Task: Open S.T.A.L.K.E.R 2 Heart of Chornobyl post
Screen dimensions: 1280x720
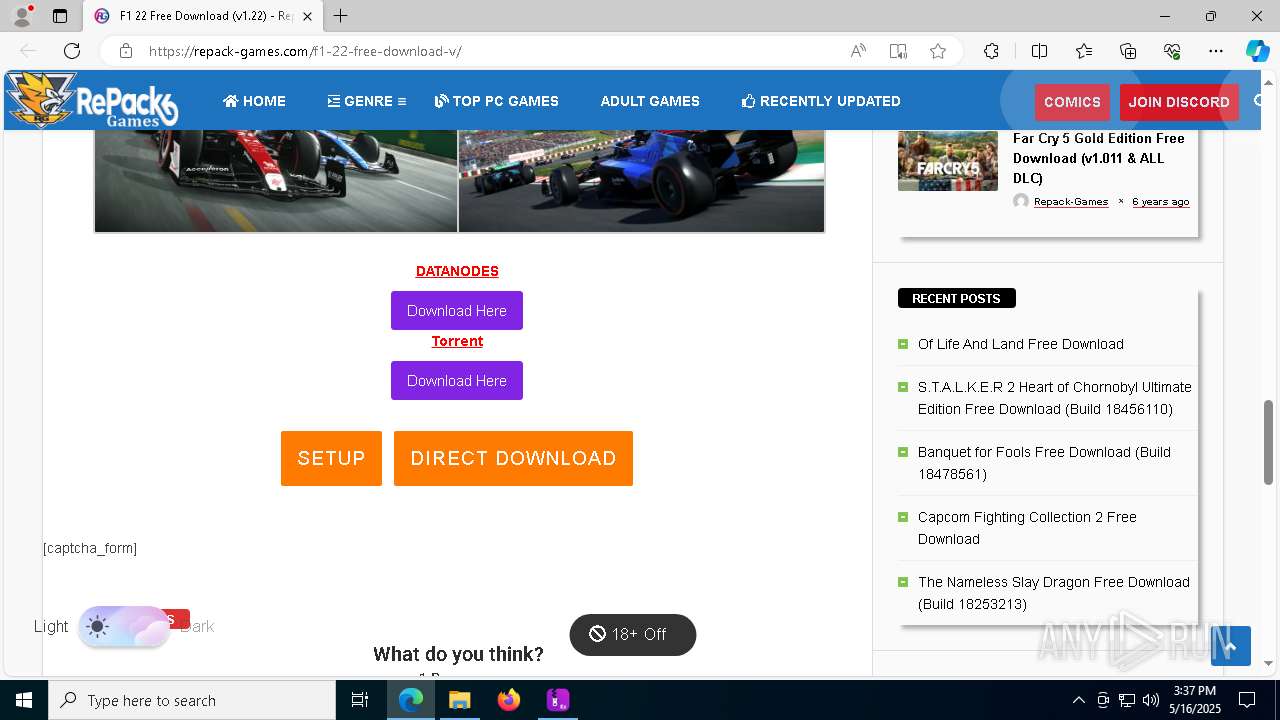Action: (x=1055, y=398)
